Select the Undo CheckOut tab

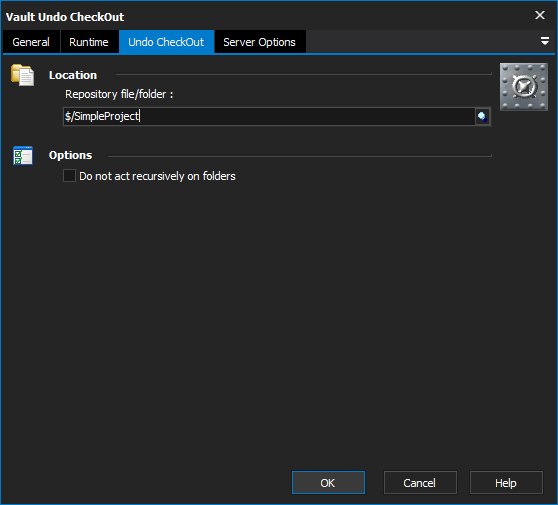166,42
